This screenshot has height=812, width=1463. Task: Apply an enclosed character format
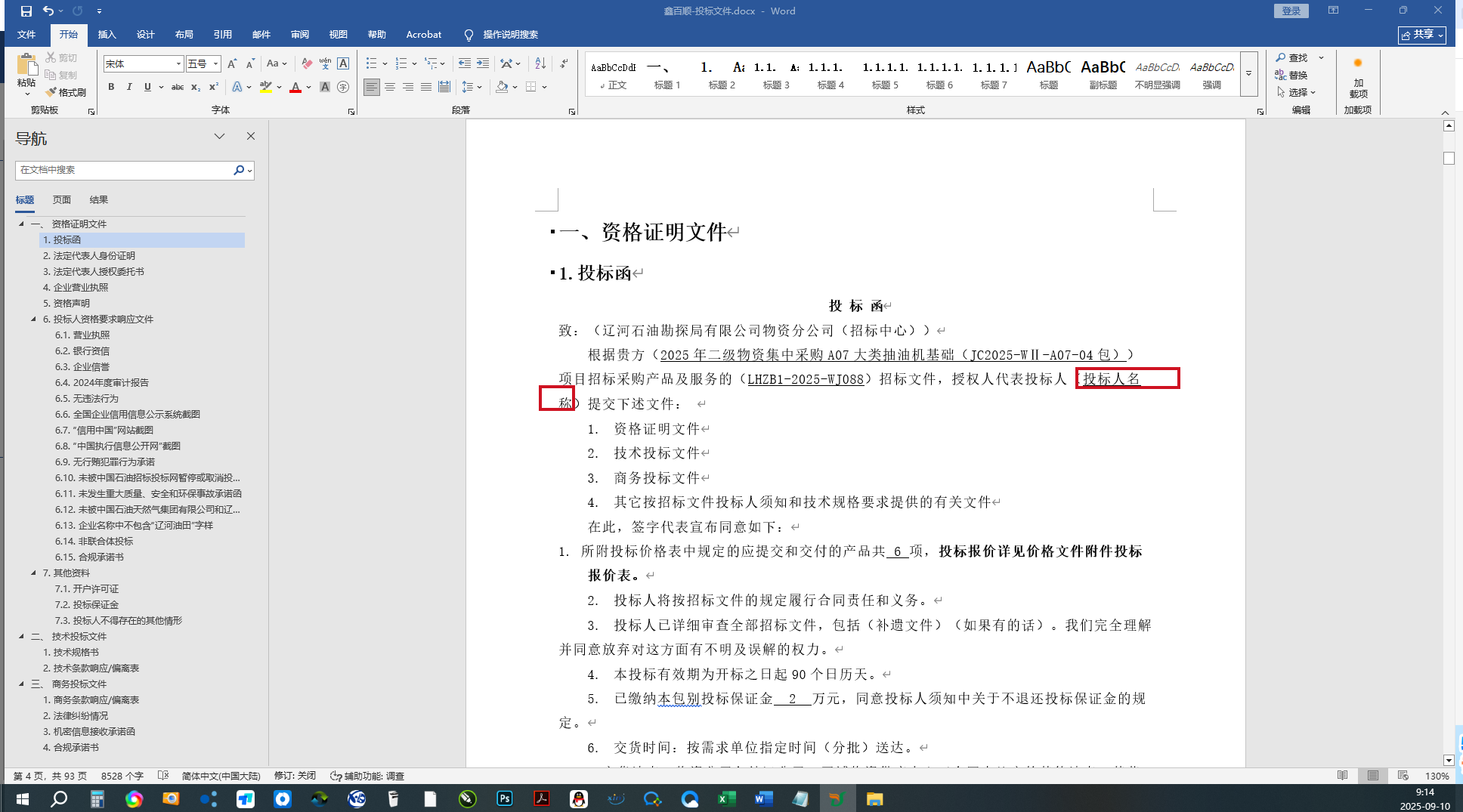pyautogui.click(x=343, y=87)
